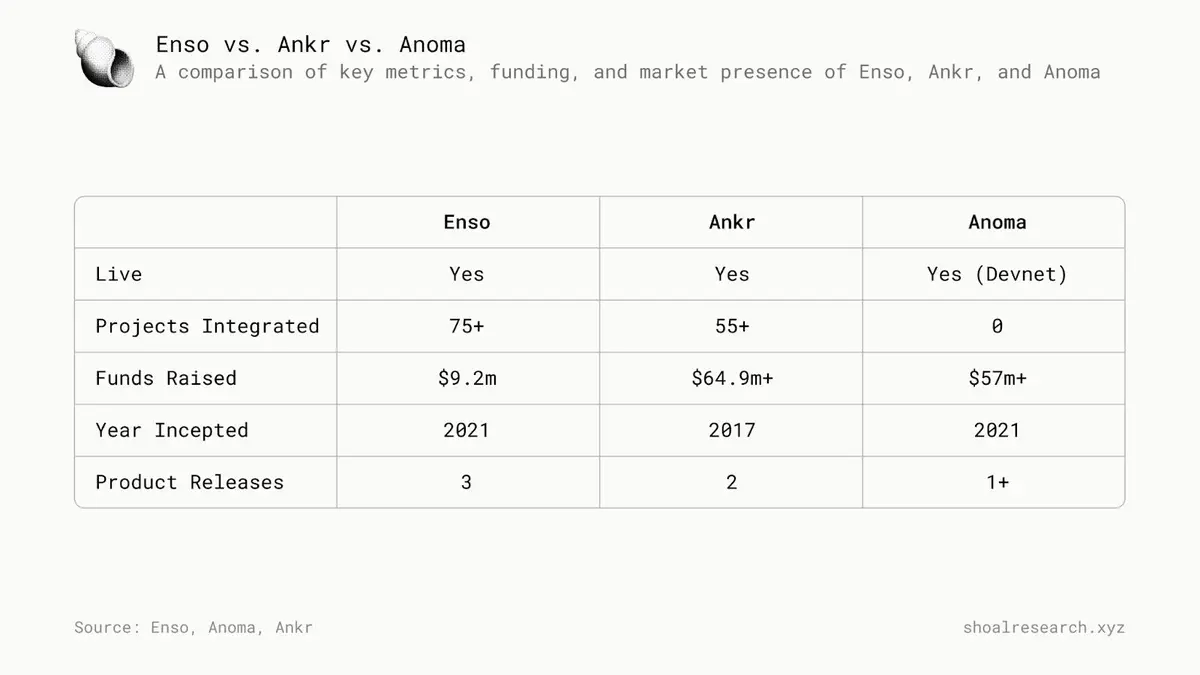Click the Year Incepted row label
This screenshot has width=1200, height=675.
pos(172,430)
